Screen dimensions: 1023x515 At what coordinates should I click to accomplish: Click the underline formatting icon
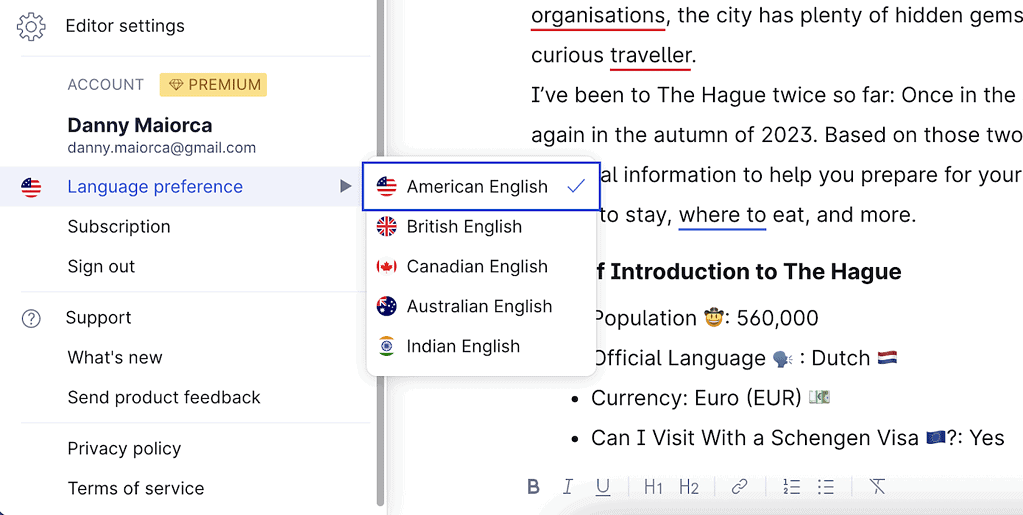[x=603, y=487]
